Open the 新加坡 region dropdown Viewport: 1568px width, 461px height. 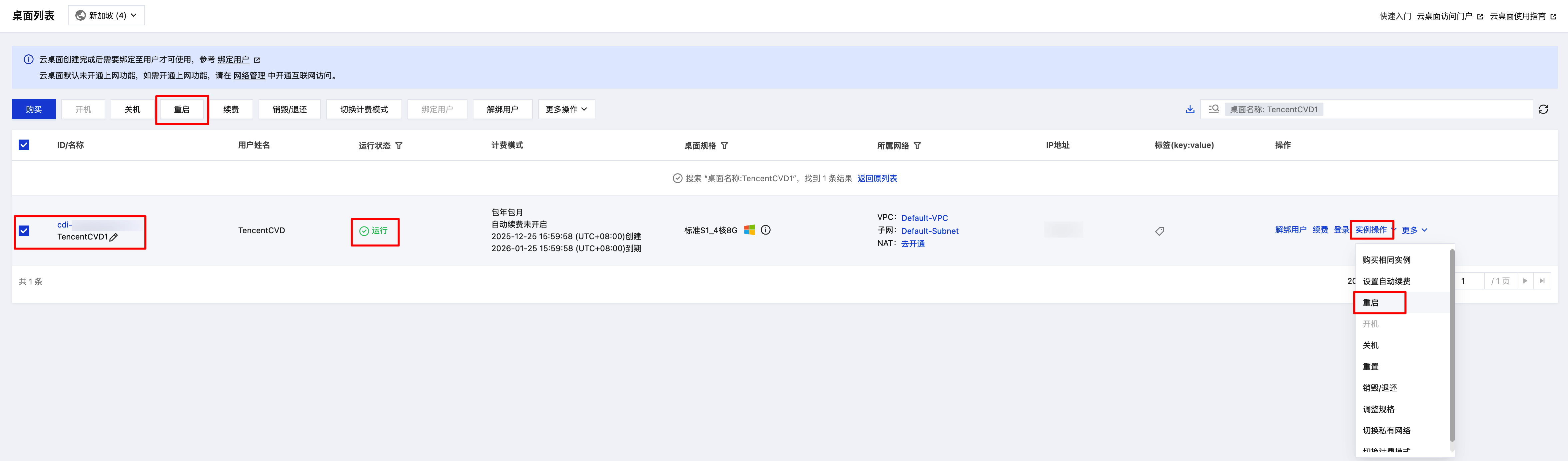(x=107, y=15)
